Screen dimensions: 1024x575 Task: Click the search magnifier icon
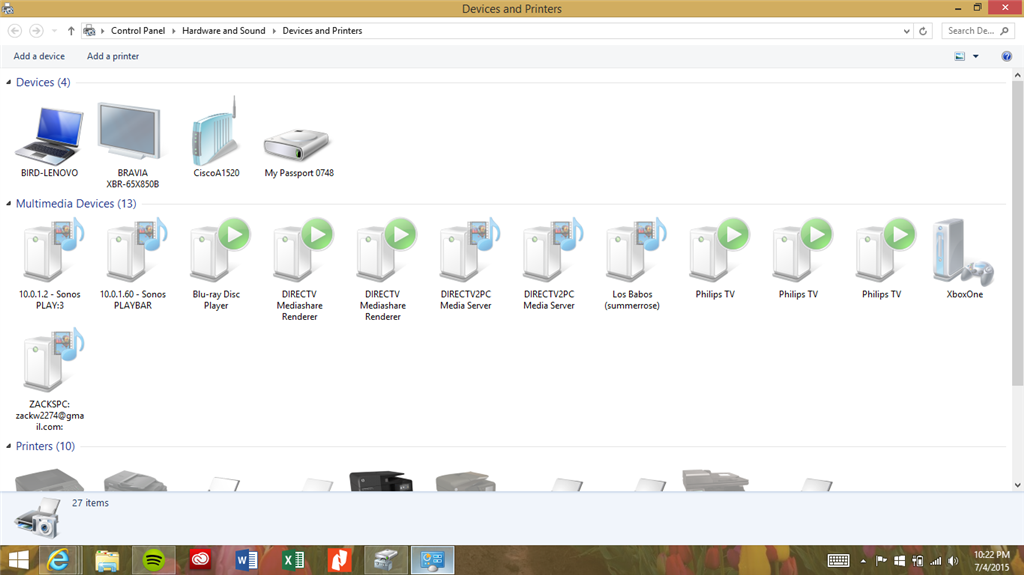[x=1004, y=31]
